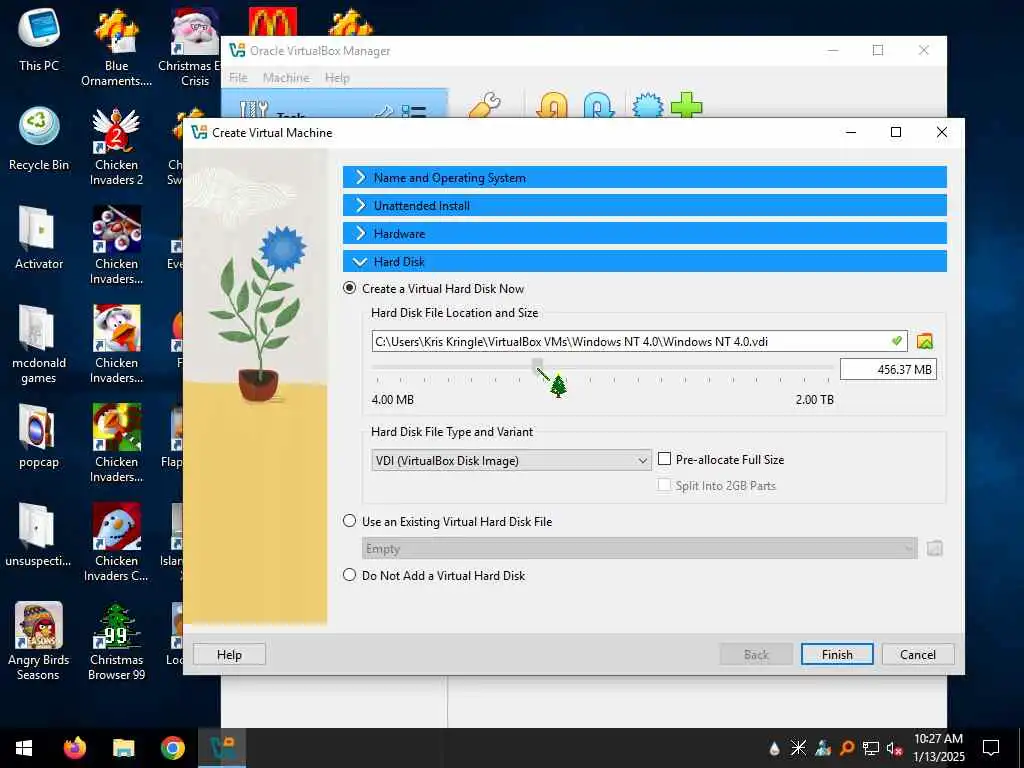
Task: Click the disk size slider handle
Action: [537, 364]
